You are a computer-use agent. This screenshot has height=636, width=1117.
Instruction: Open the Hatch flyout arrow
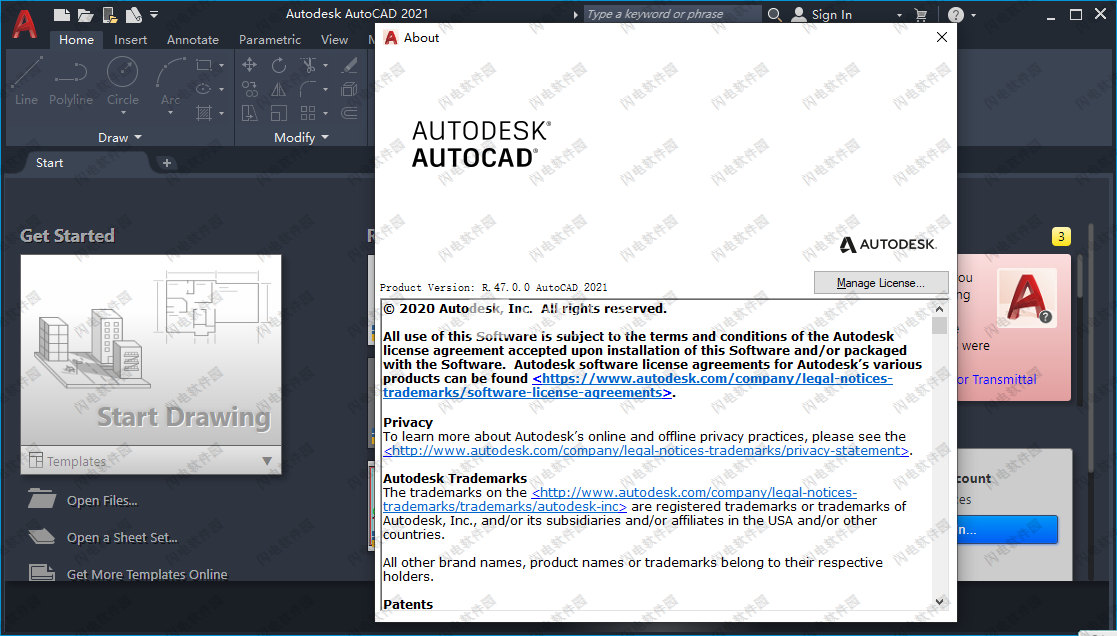point(222,113)
